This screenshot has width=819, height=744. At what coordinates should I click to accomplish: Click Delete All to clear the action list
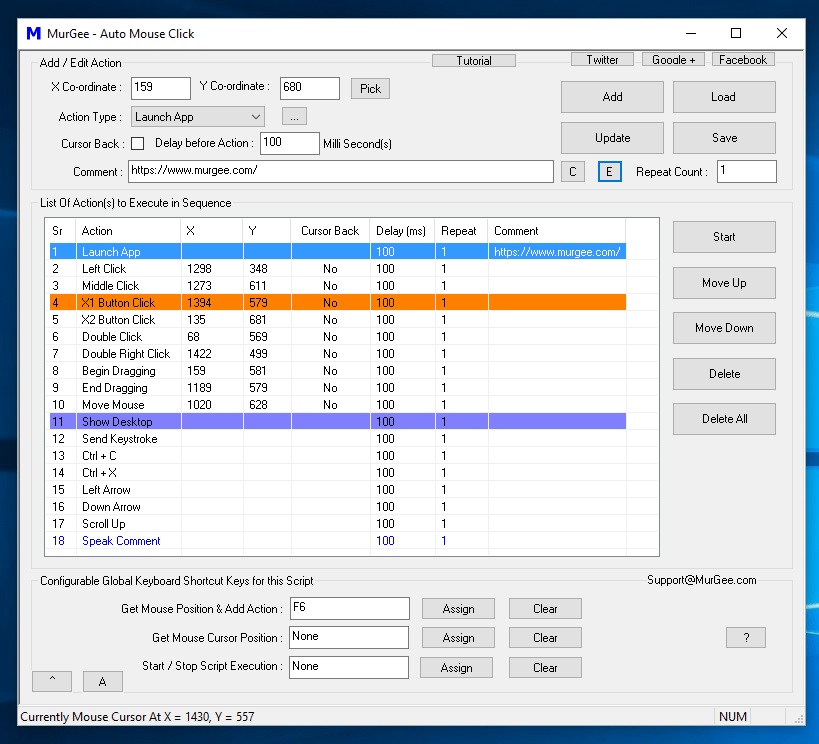click(723, 419)
